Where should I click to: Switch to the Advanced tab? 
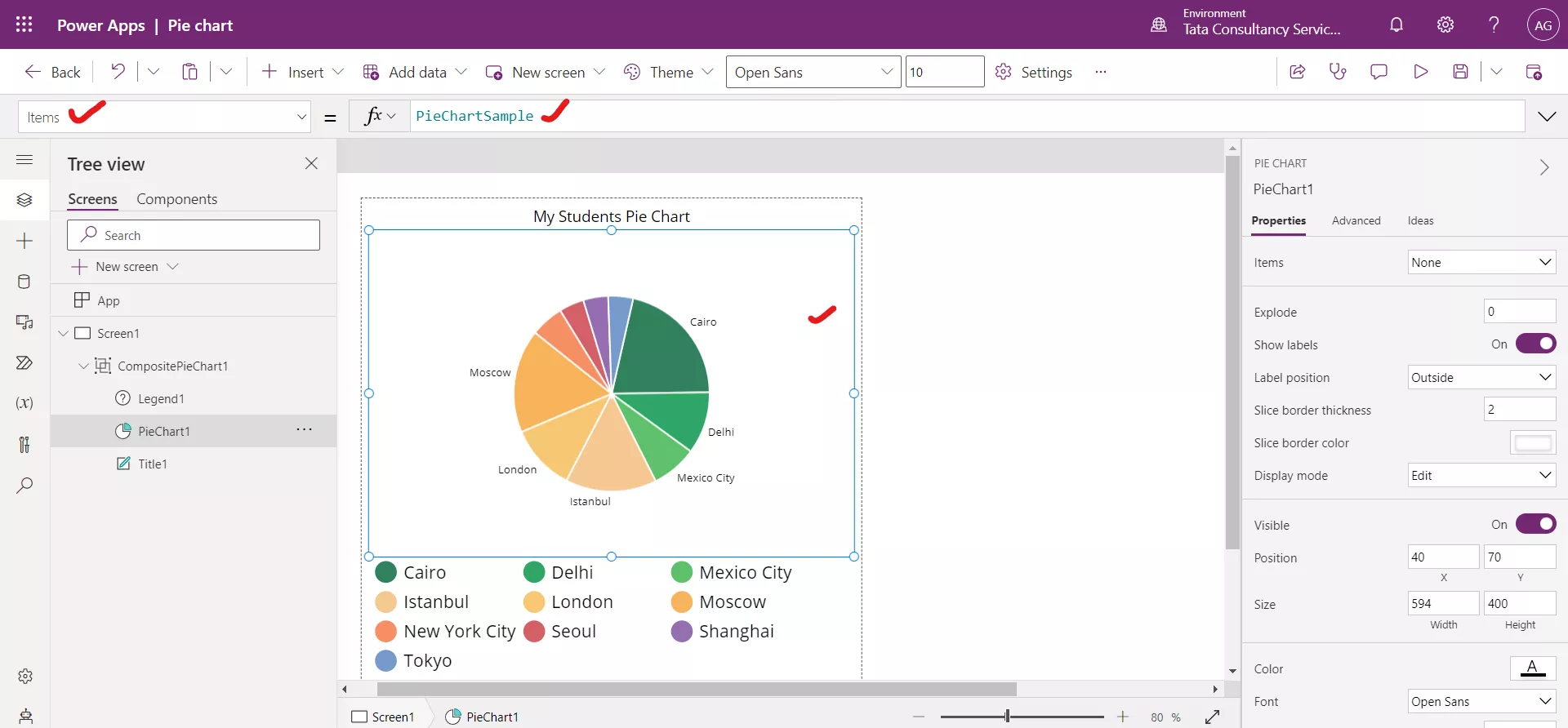pos(1356,220)
